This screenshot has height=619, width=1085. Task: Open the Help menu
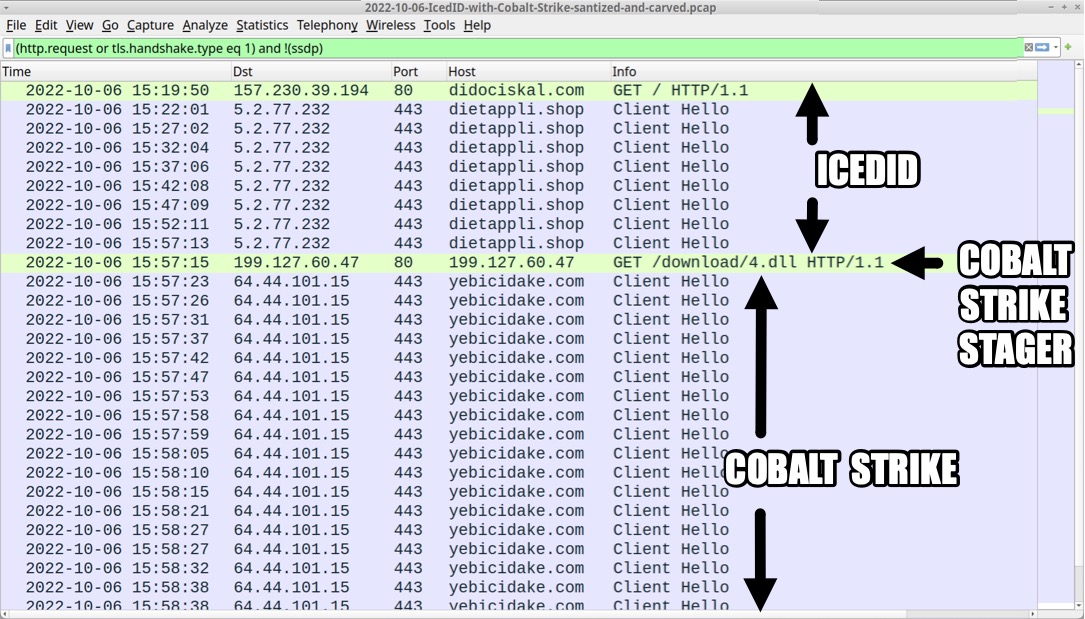[x=477, y=26]
